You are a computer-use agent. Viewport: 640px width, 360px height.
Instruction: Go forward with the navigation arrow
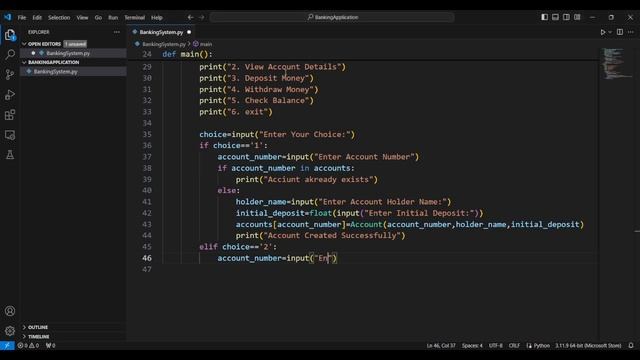[x=202, y=17]
